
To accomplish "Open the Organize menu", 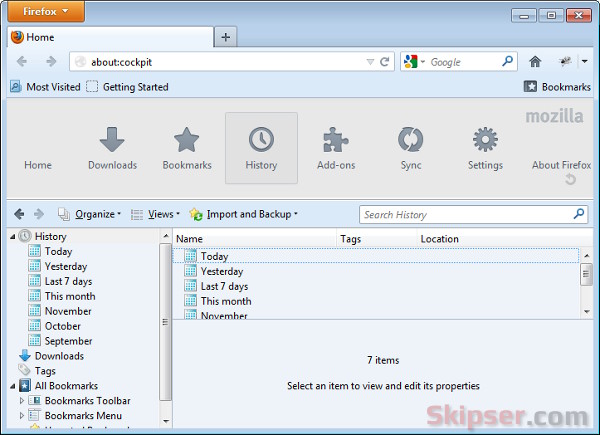I will coord(90,214).
